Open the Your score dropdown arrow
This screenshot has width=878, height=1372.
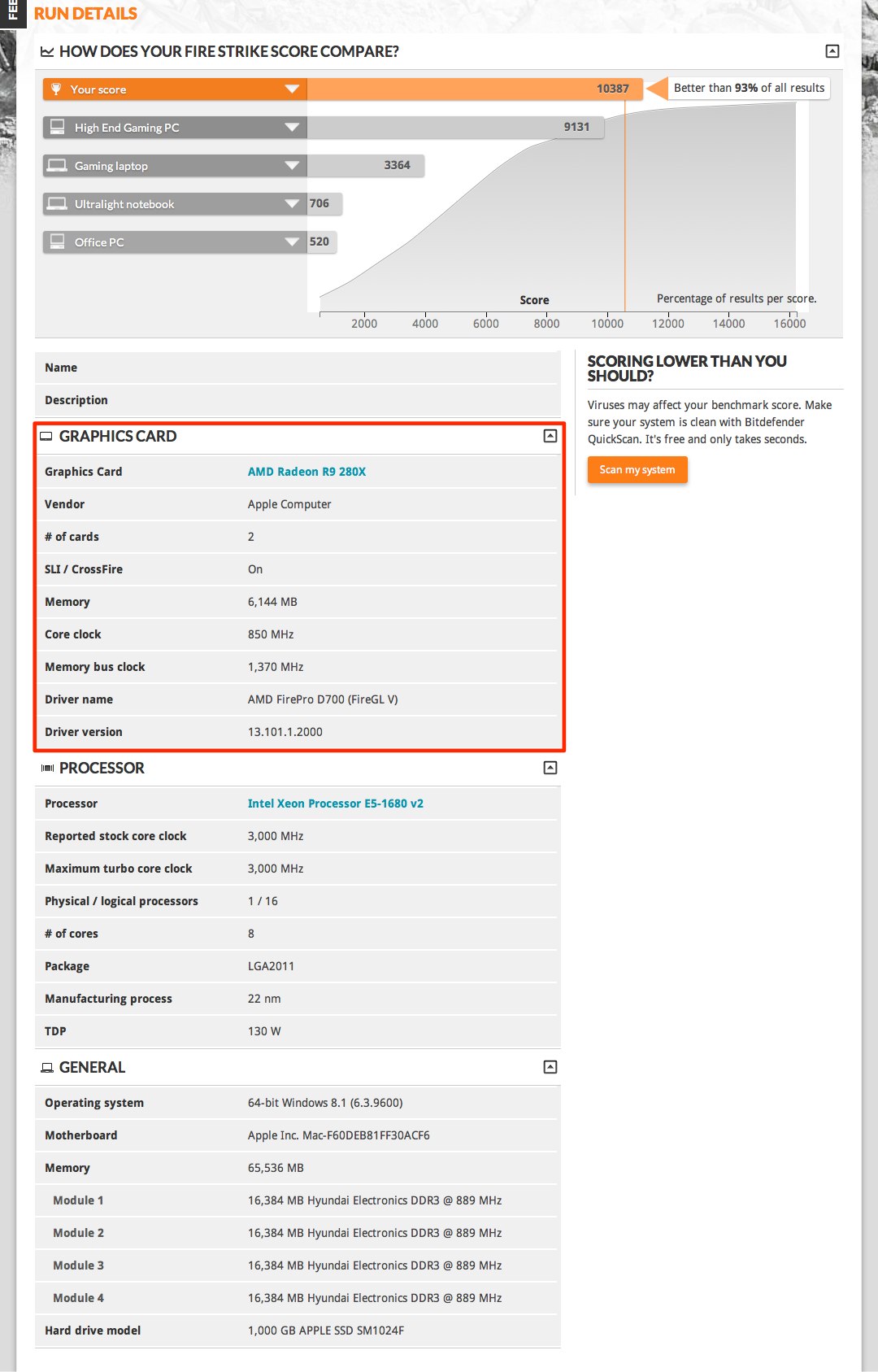[x=292, y=89]
